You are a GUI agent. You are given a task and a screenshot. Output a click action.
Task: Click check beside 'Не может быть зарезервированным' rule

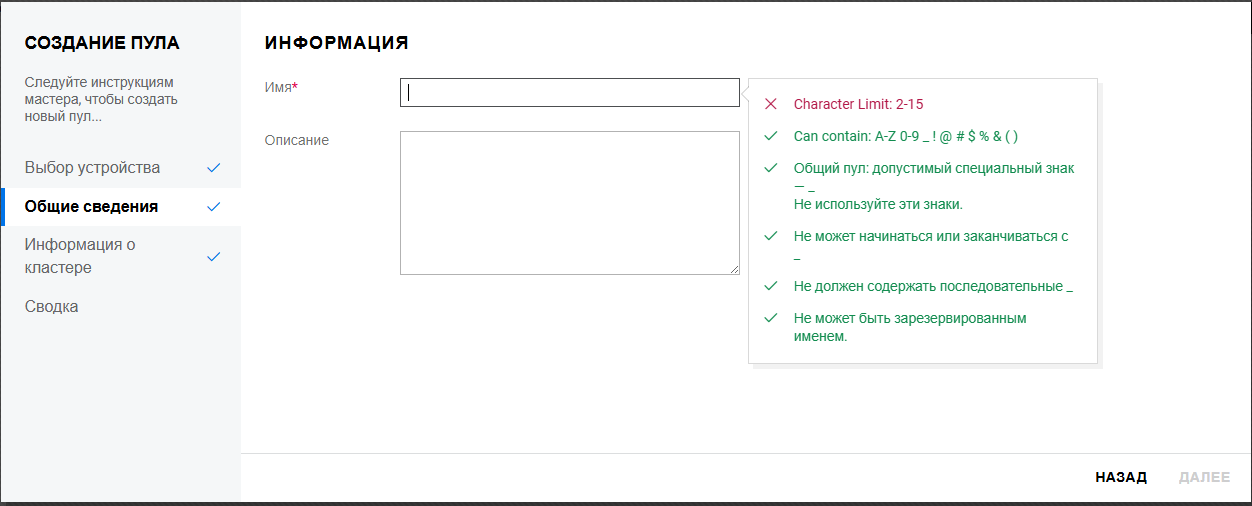pyautogui.click(x=770, y=318)
